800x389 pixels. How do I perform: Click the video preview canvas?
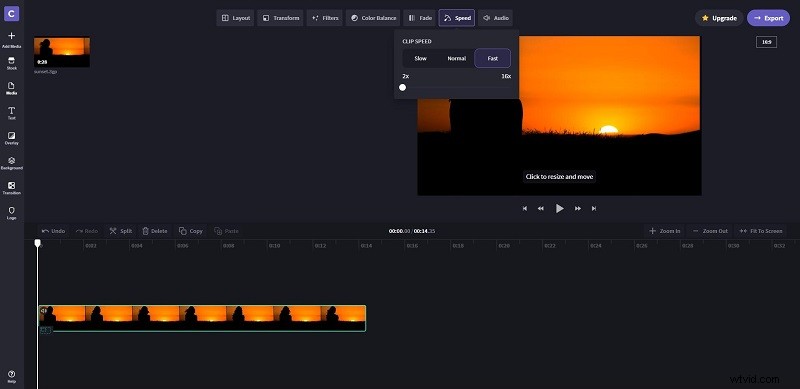pyautogui.click(x=559, y=115)
